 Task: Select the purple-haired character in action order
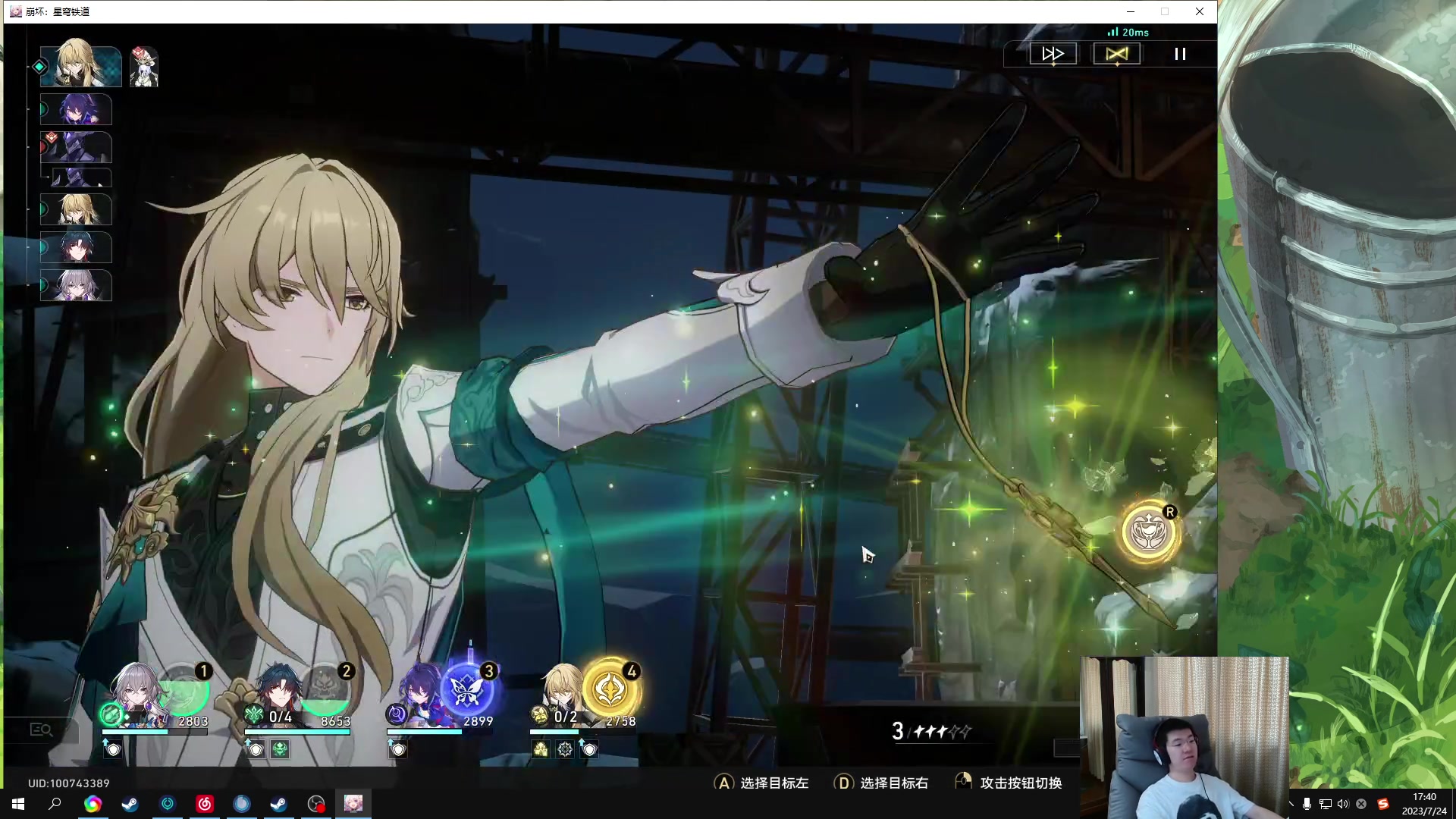tap(76, 110)
